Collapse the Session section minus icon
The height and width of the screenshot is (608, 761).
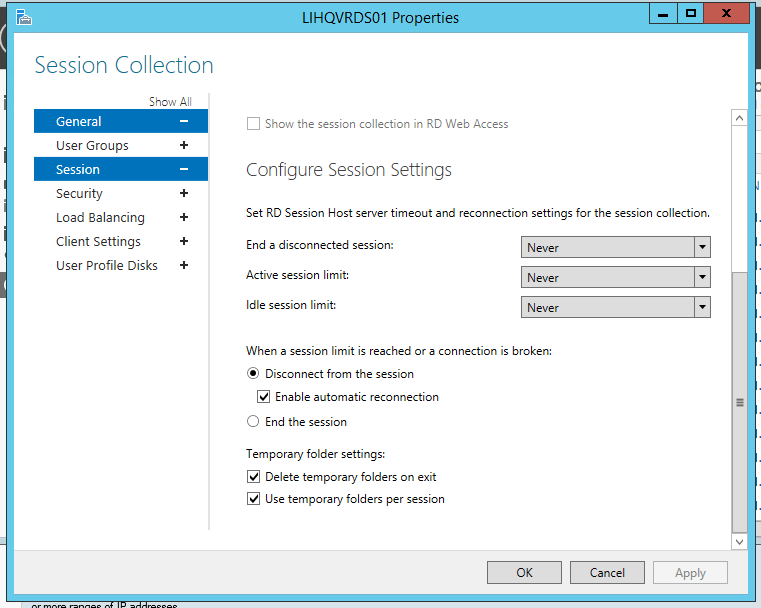tap(184, 169)
